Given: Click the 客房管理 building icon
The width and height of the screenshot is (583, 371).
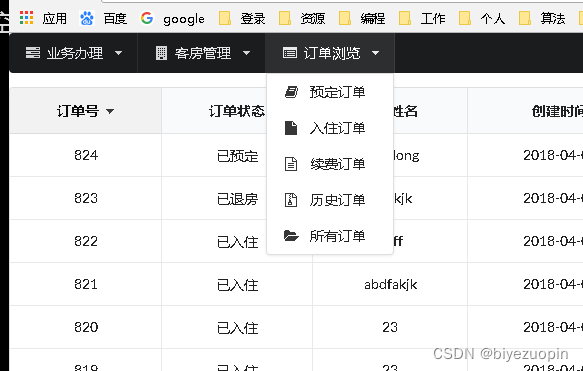Looking at the screenshot, I should click(x=161, y=53).
